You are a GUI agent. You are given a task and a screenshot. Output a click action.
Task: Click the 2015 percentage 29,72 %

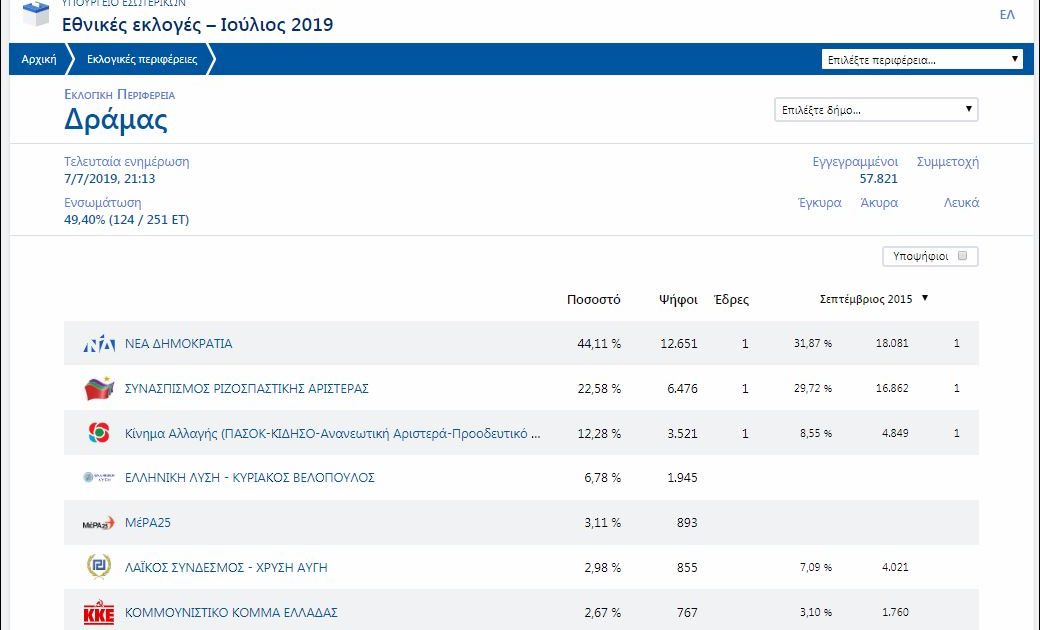point(812,389)
